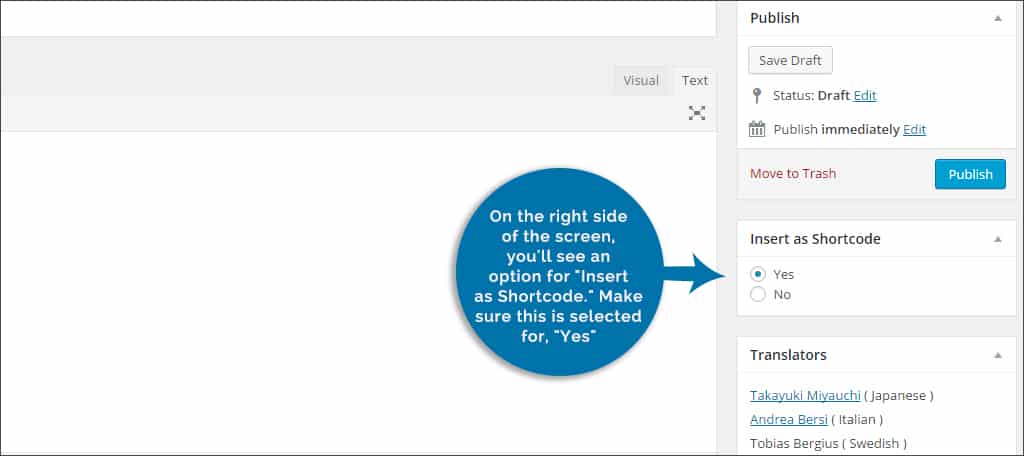Image resolution: width=1024 pixels, height=456 pixels.
Task: Edit the publish immediately schedule
Action: tap(914, 130)
